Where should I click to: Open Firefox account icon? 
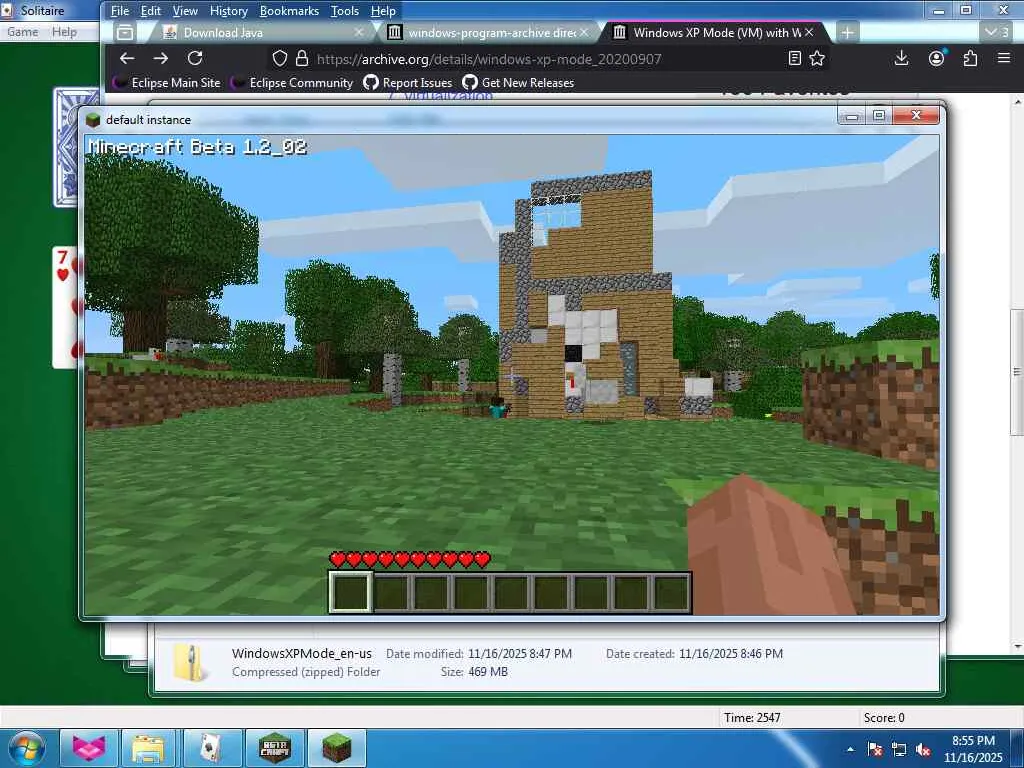(x=936, y=59)
